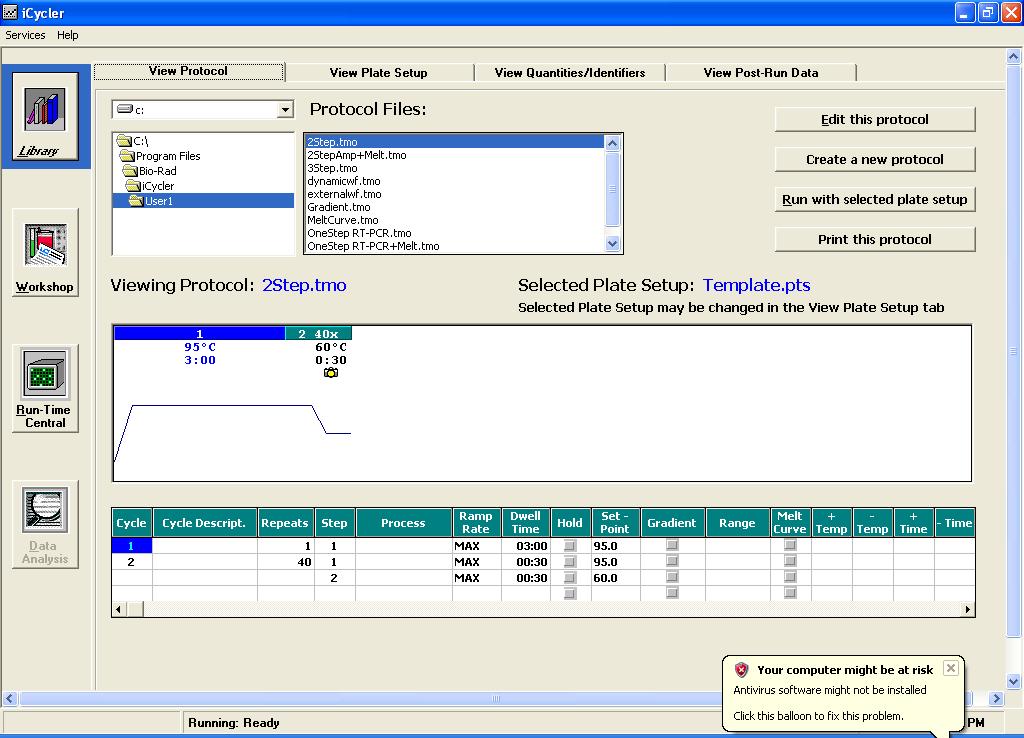Select the Bio-Rad folder

(150, 171)
